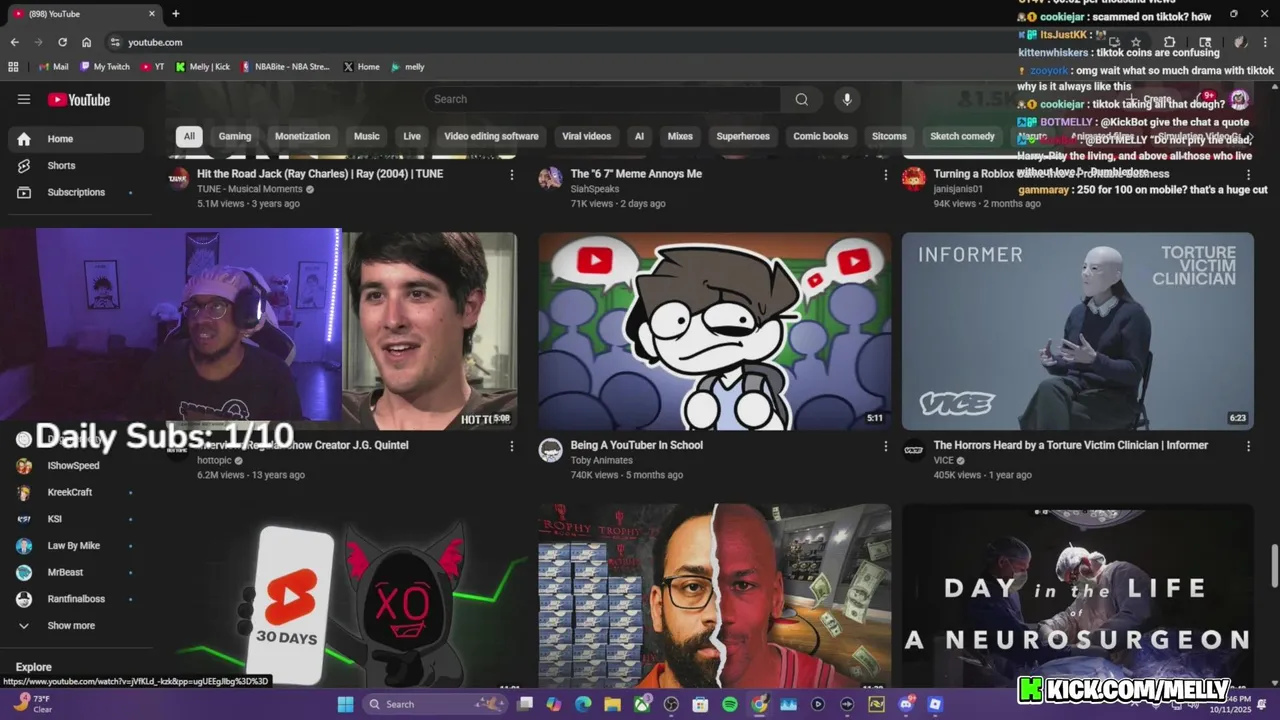Open options for 'Hit the Road Jack' video
This screenshot has width=1280, height=720.
click(x=512, y=175)
